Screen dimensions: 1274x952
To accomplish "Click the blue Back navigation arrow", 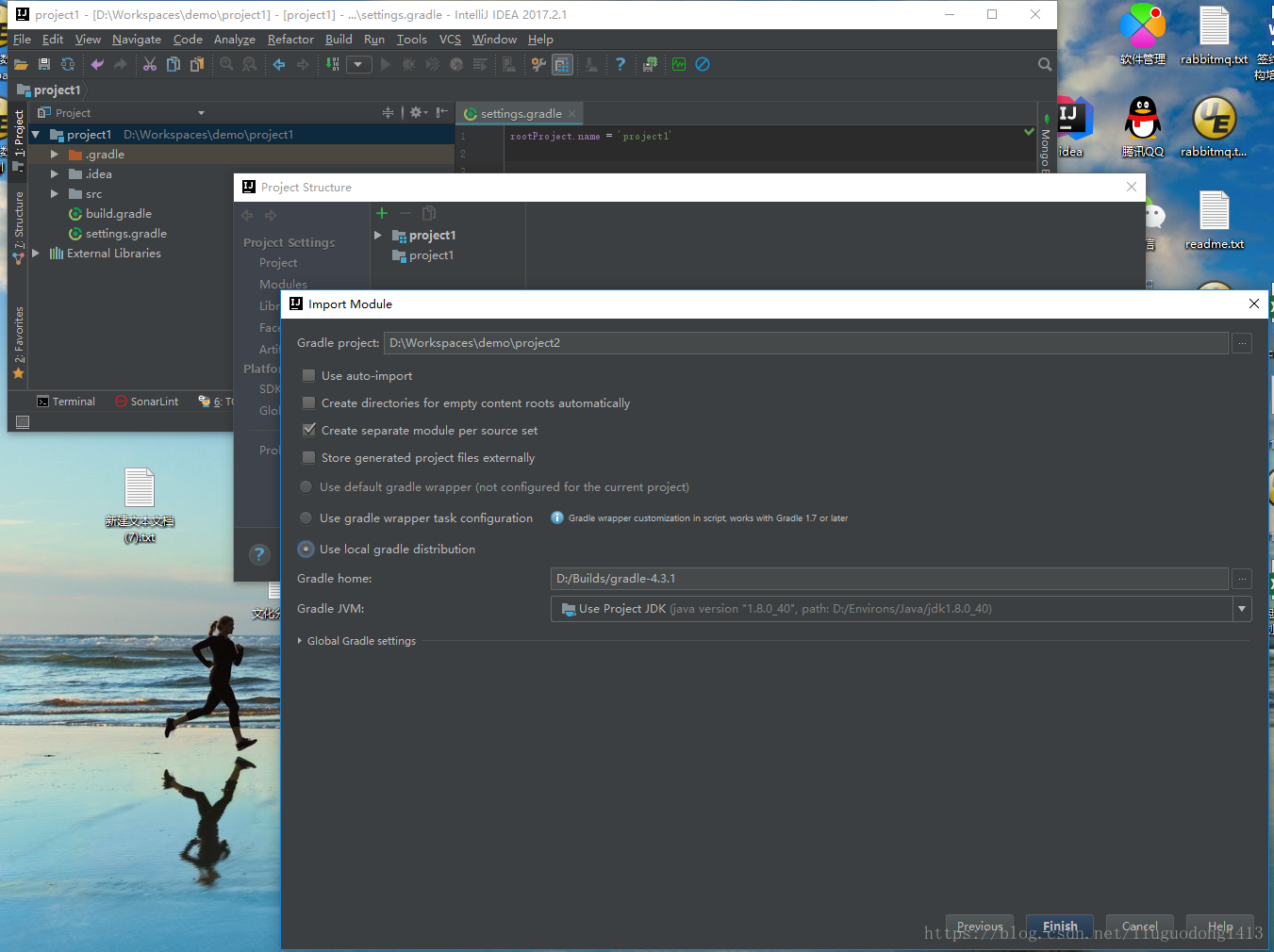I will tap(279, 64).
